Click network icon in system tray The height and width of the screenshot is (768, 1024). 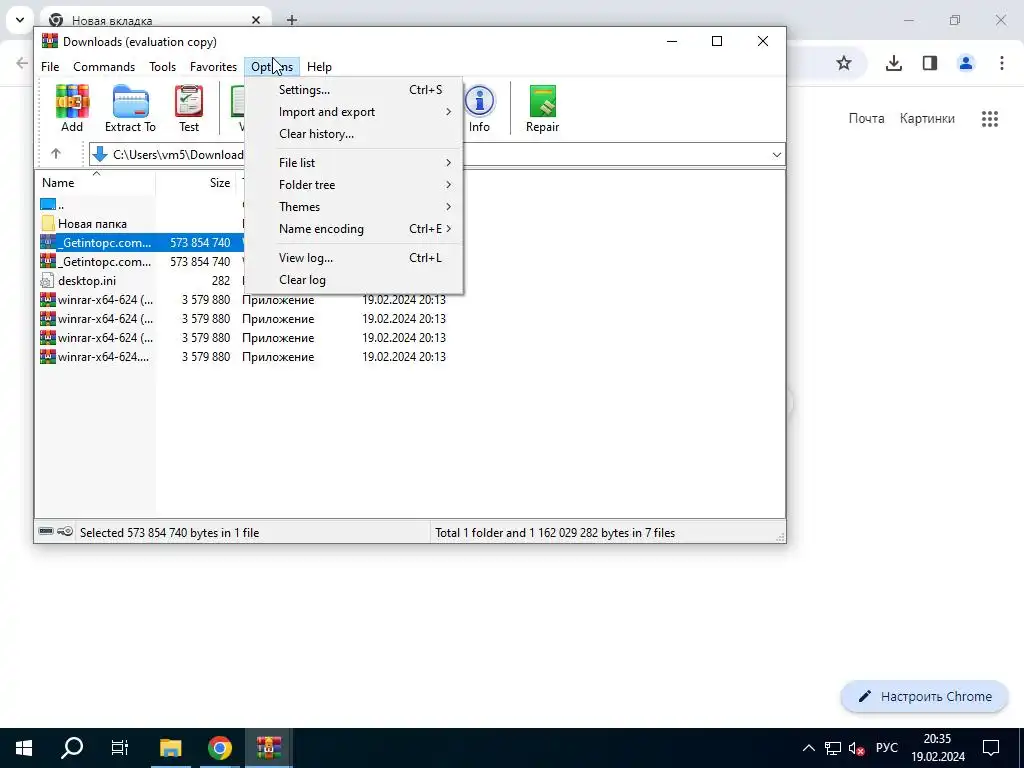tap(833, 748)
